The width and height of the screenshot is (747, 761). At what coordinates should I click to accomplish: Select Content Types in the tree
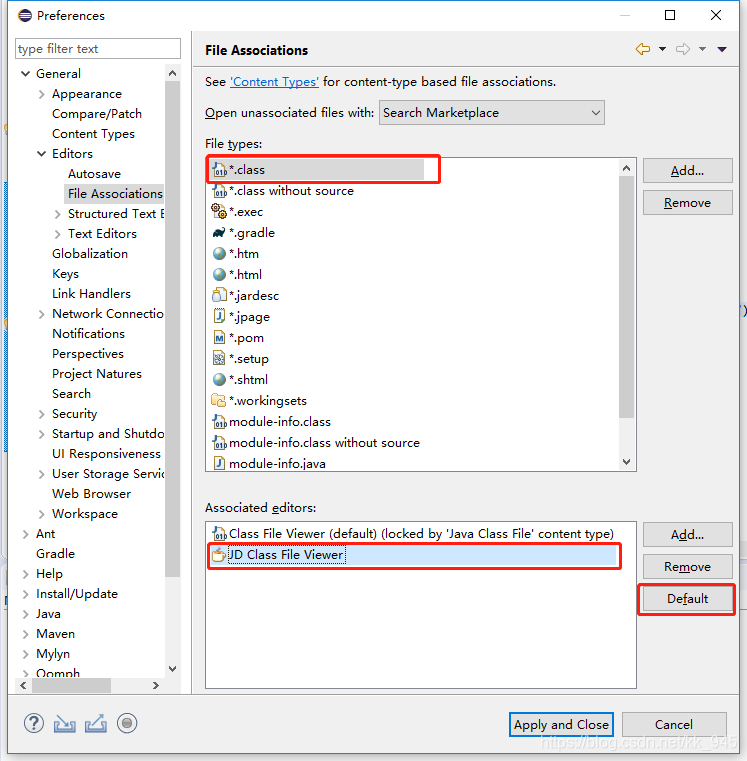[x=93, y=134]
